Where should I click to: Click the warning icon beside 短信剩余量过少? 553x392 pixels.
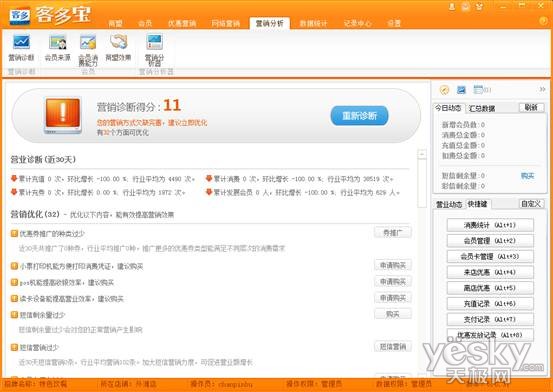coord(14,315)
